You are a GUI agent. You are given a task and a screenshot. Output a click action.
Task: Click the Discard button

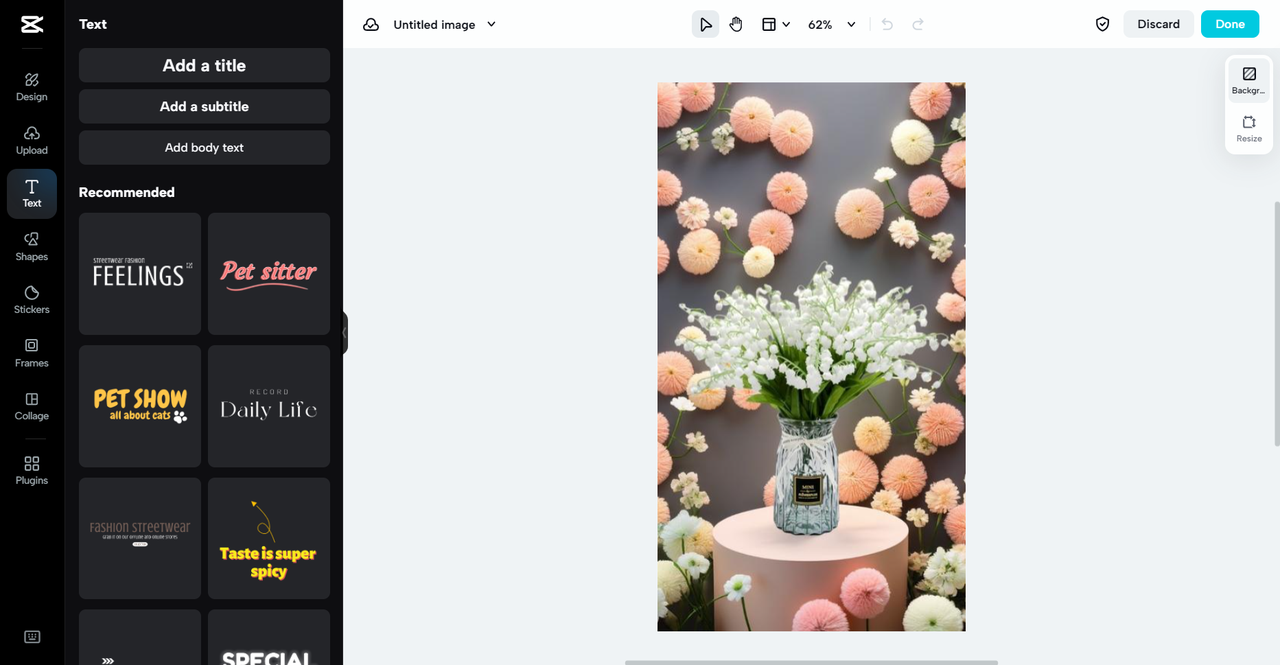[1158, 24]
